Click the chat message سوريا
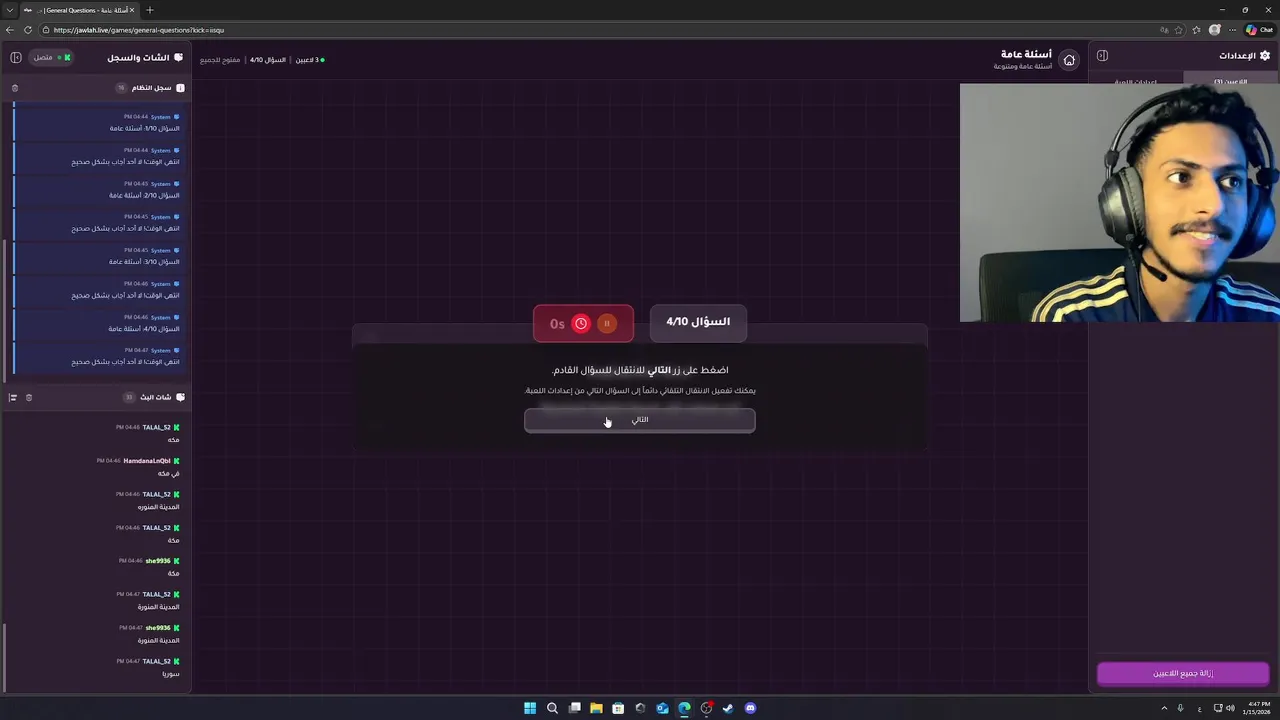1280x720 pixels. tap(171, 674)
